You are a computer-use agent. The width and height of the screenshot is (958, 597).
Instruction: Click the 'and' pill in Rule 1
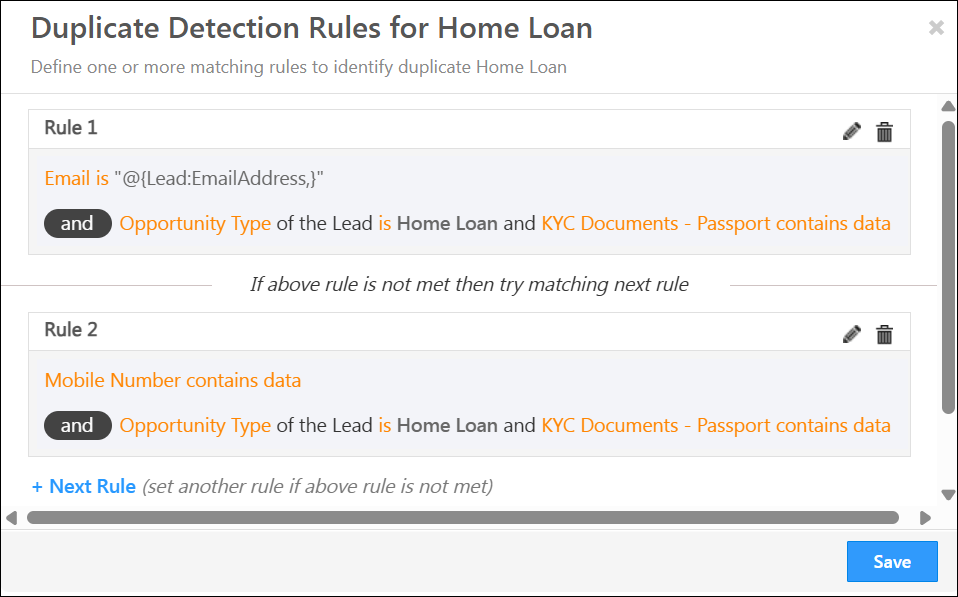[x=78, y=224]
